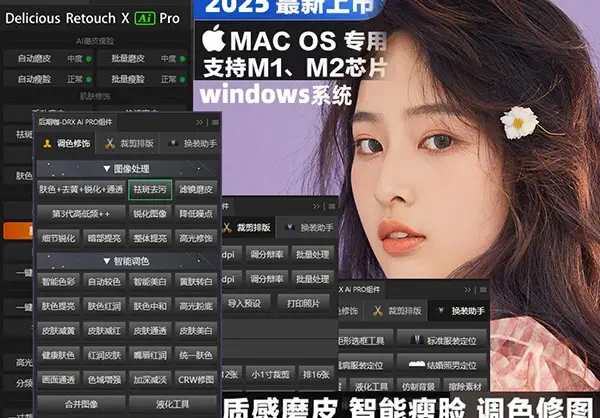Run 批量磨皮 in Delicious Retouch panel
600x418 pixels.
tap(128, 59)
